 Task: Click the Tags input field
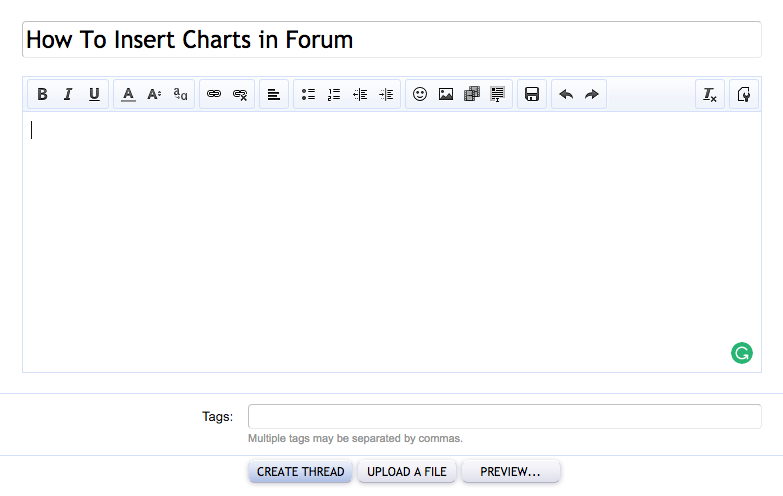(x=504, y=417)
